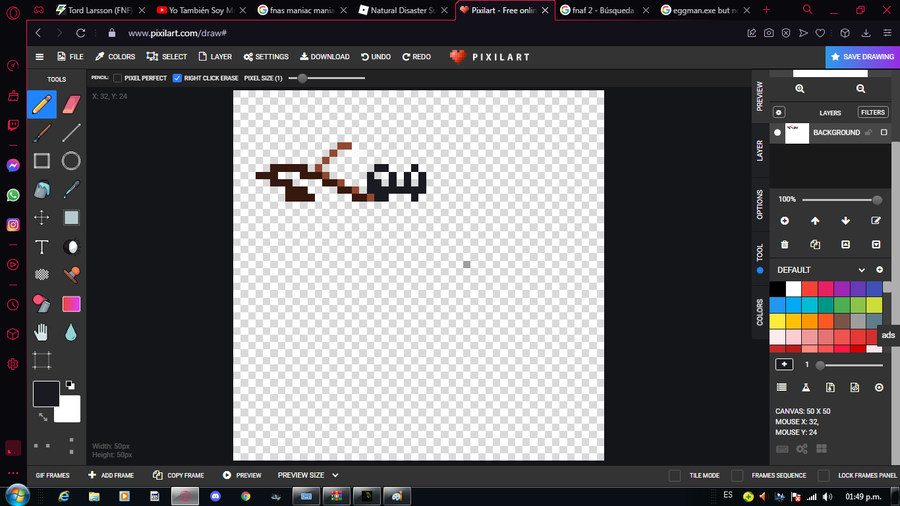Screen dimensions: 900x506
Task: Rename layer with edit icon
Action: pos(876,221)
